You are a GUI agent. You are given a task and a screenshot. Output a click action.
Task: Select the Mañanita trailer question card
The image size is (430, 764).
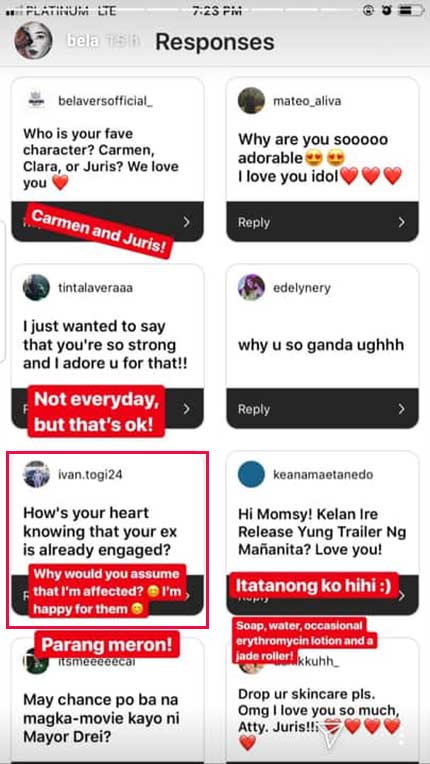pyautogui.click(x=322, y=533)
